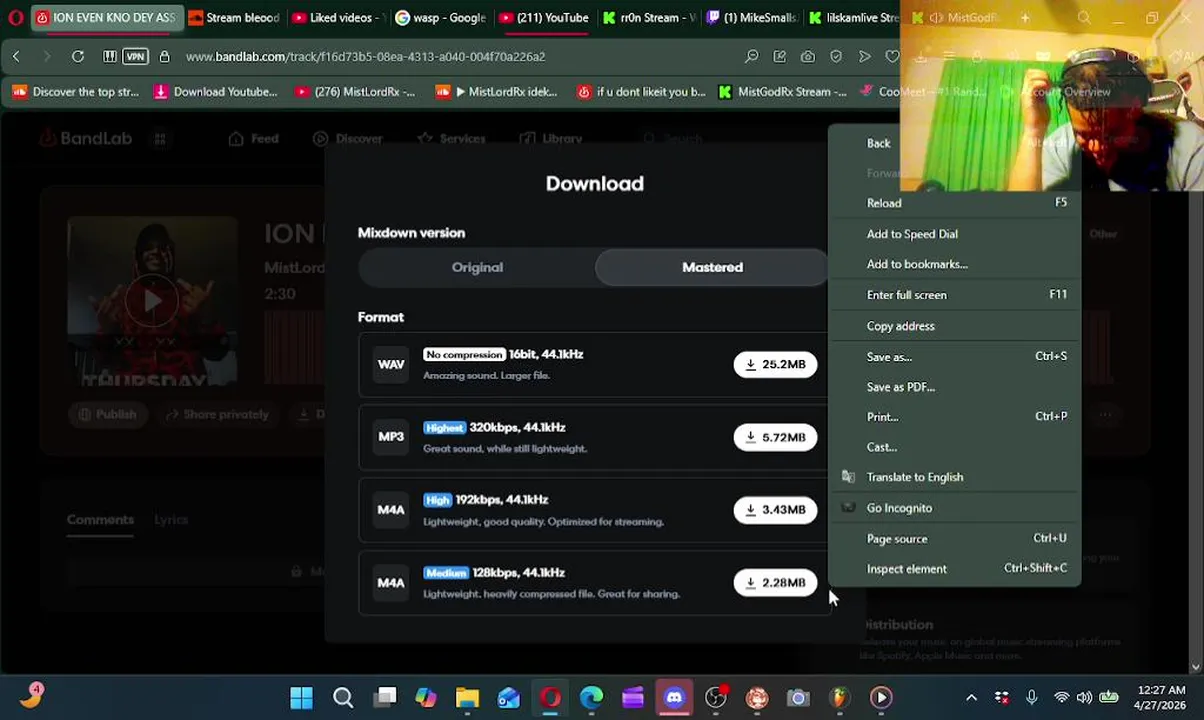Click the heart bookmark icon in address bar
The height and width of the screenshot is (720, 1204).
click(x=892, y=57)
